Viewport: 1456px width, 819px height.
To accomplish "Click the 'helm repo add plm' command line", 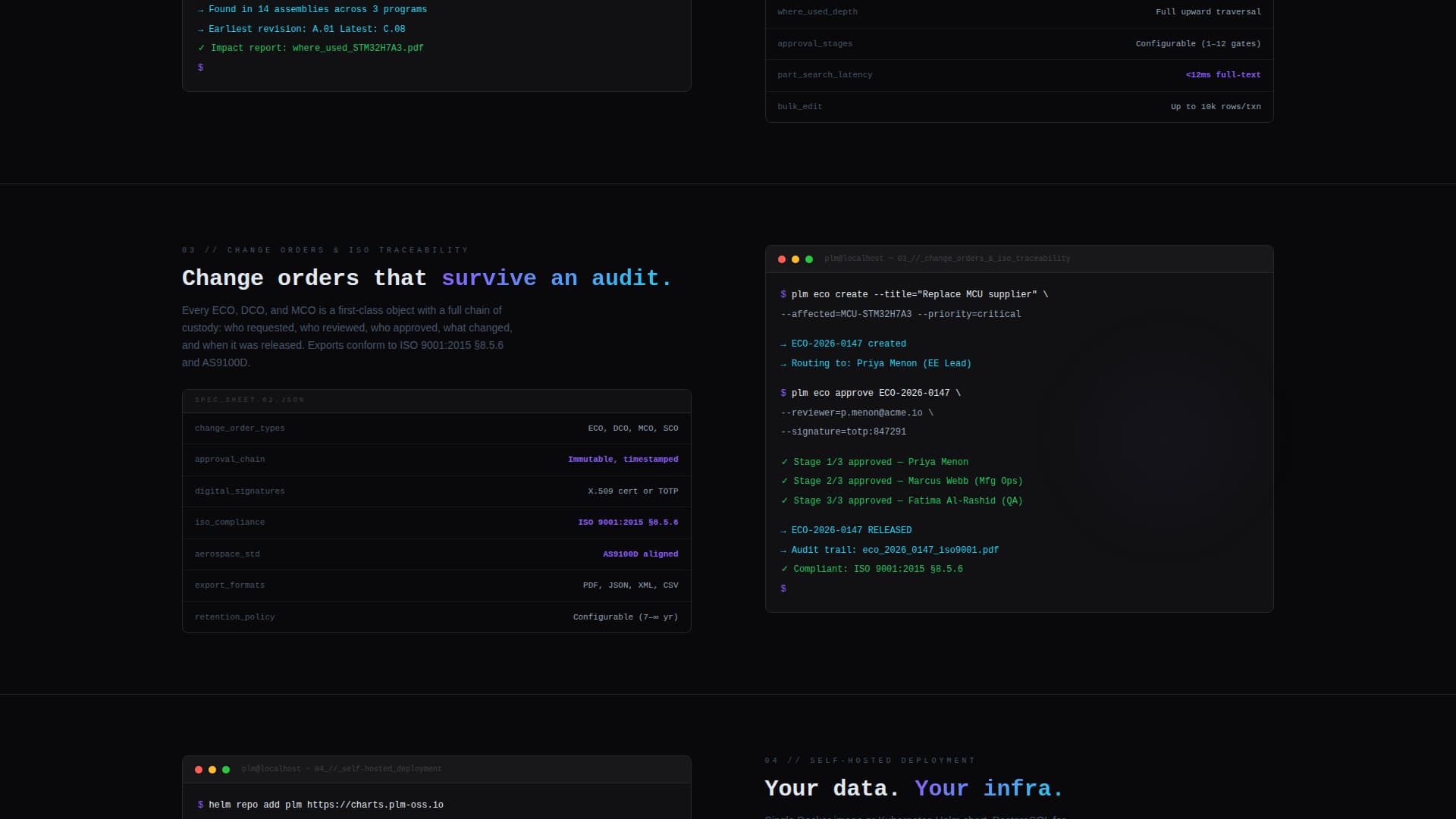I will point(321,805).
